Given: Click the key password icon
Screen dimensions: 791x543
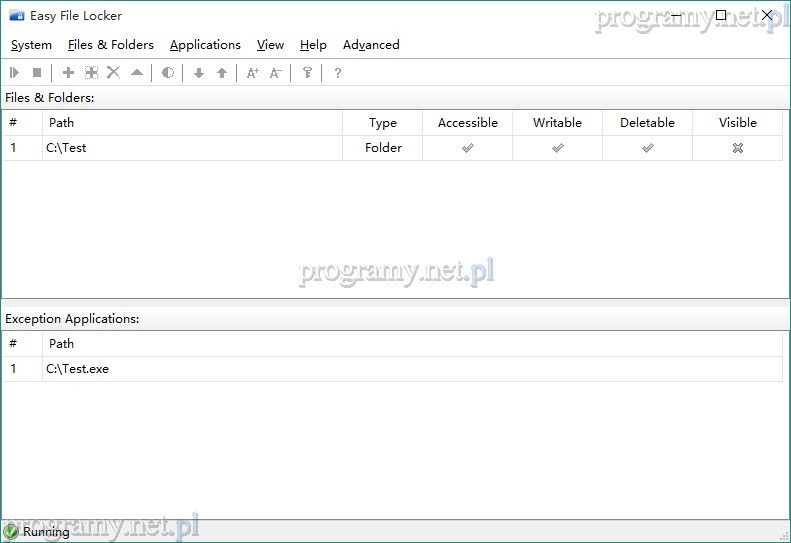Looking at the screenshot, I should coord(307,73).
